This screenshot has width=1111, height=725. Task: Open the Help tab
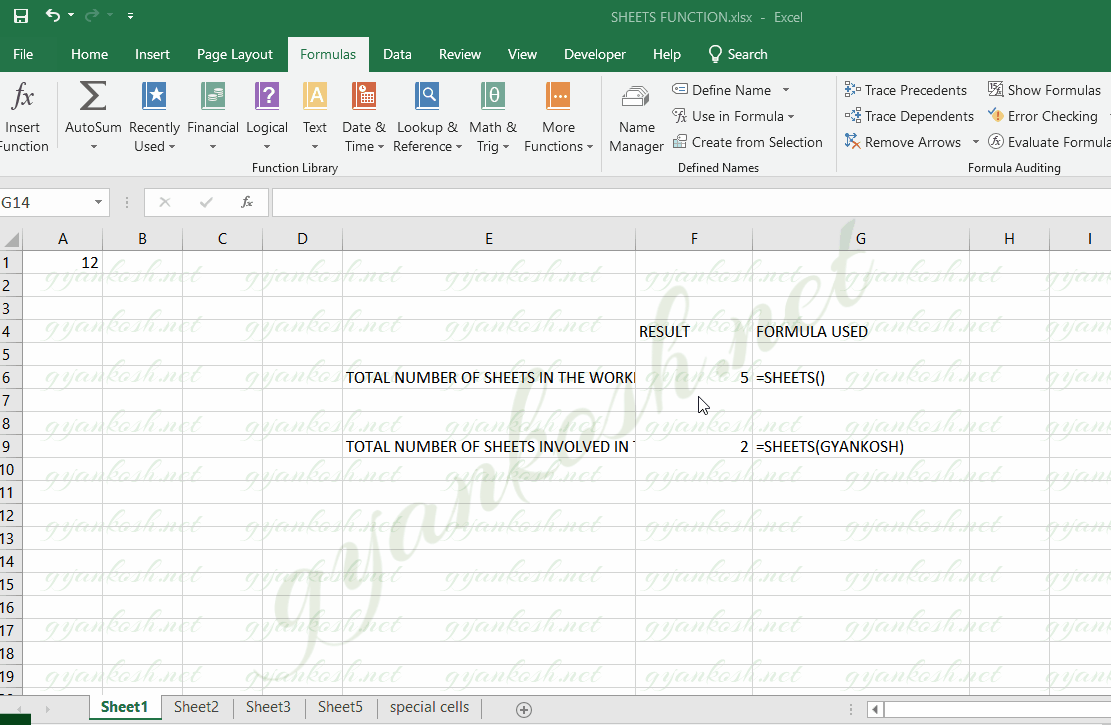(x=667, y=55)
